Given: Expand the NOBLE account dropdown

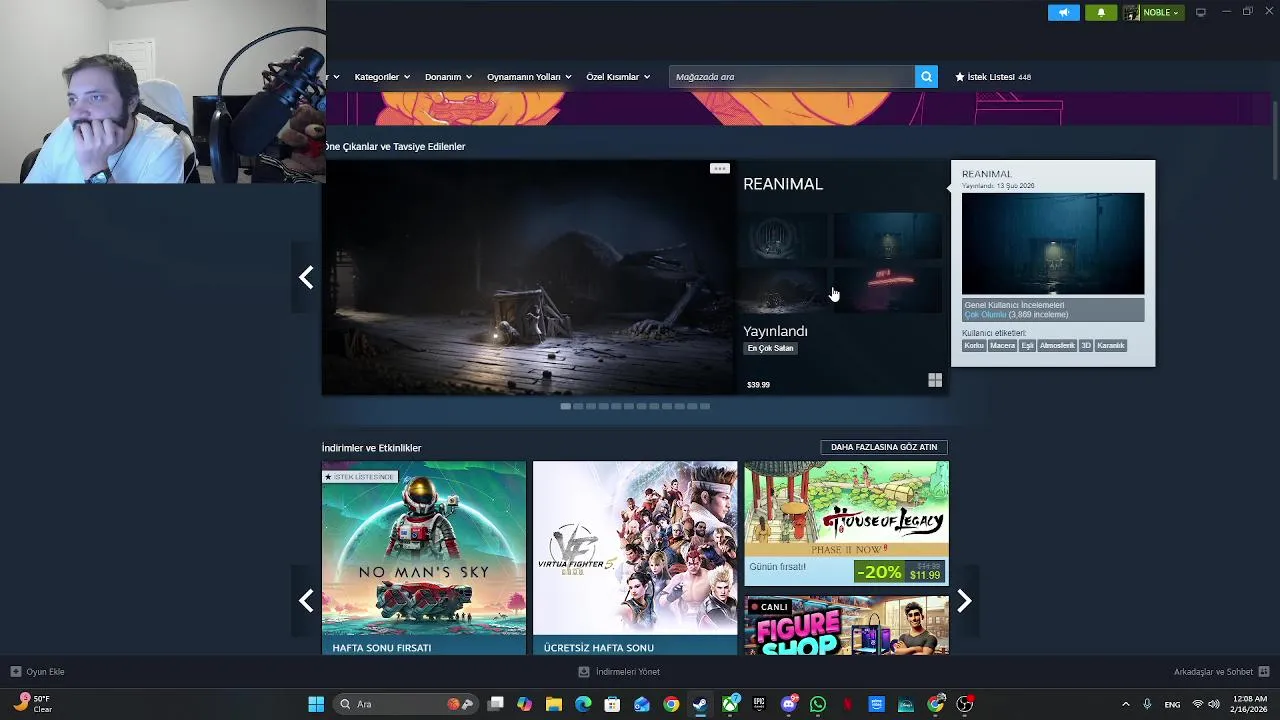Looking at the screenshot, I should coord(1161,12).
